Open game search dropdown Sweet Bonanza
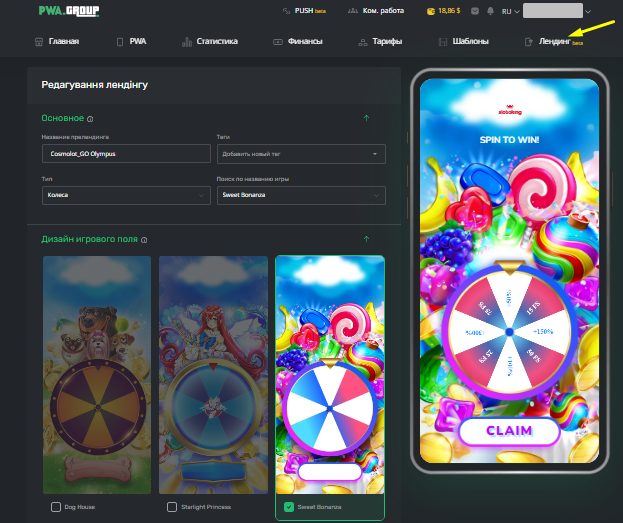Screen dimensions: 623x523 (301, 195)
